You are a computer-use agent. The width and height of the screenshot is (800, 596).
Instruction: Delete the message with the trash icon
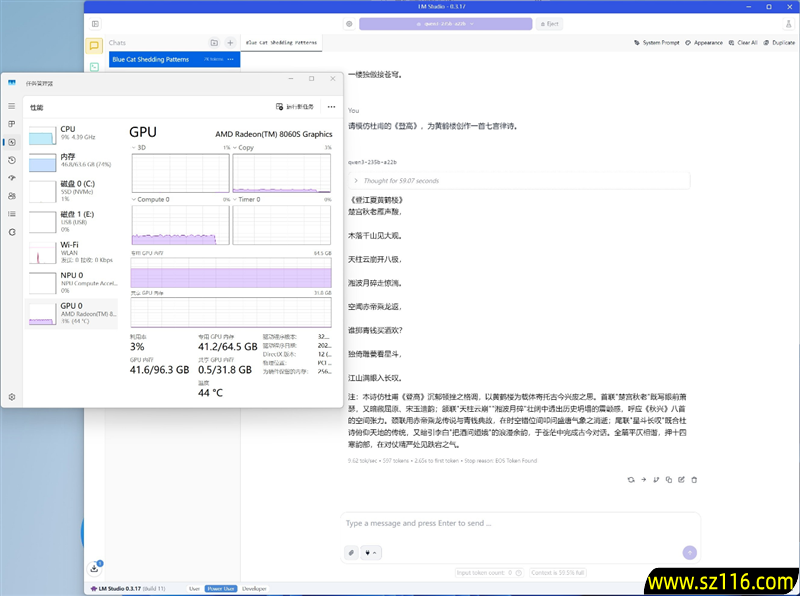(694, 480)
